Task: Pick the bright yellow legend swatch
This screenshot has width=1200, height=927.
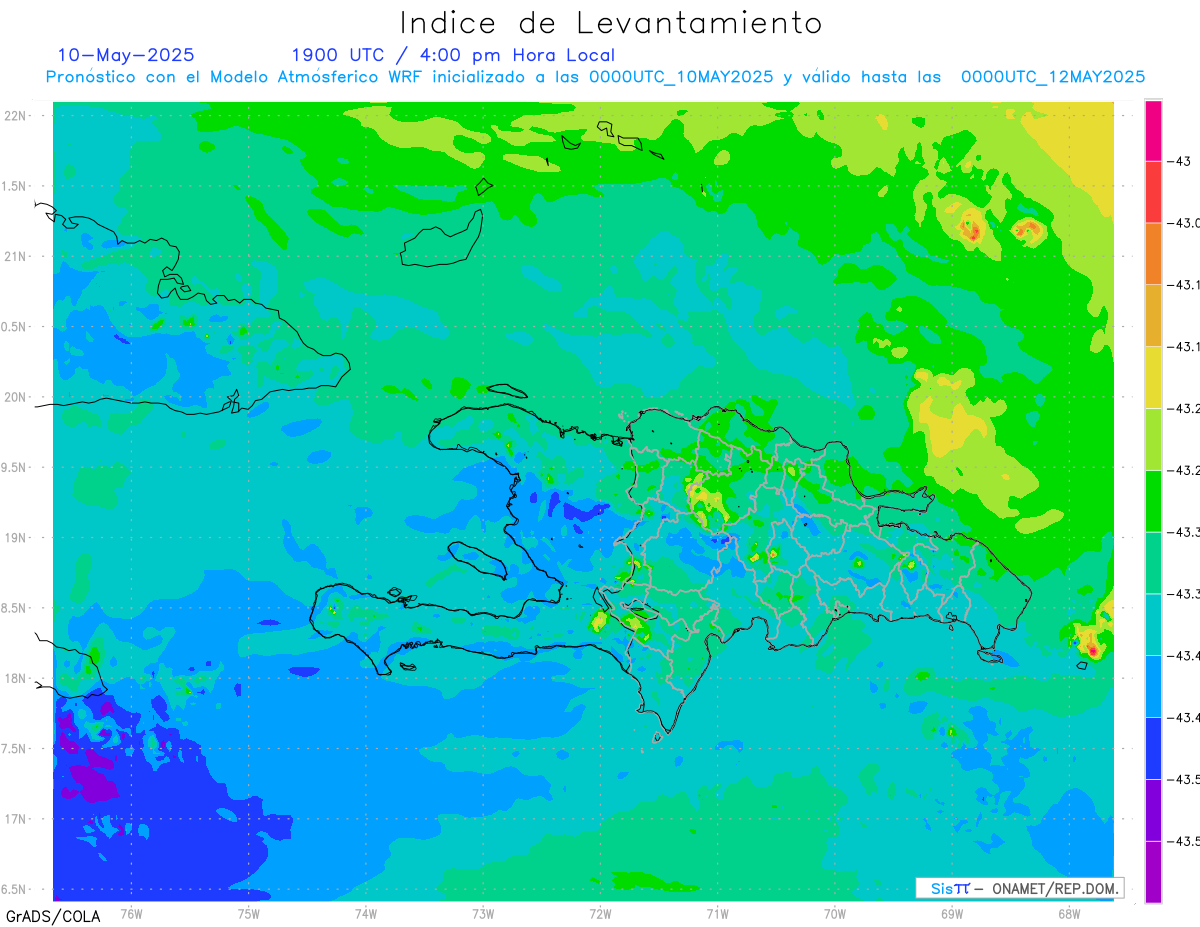Action: click(x=1153, y=377)
